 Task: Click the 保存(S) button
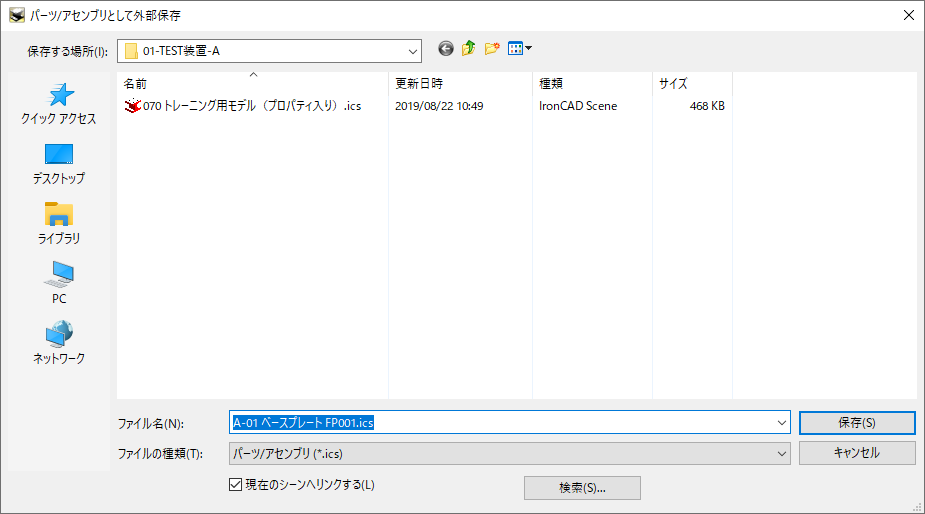857,423
